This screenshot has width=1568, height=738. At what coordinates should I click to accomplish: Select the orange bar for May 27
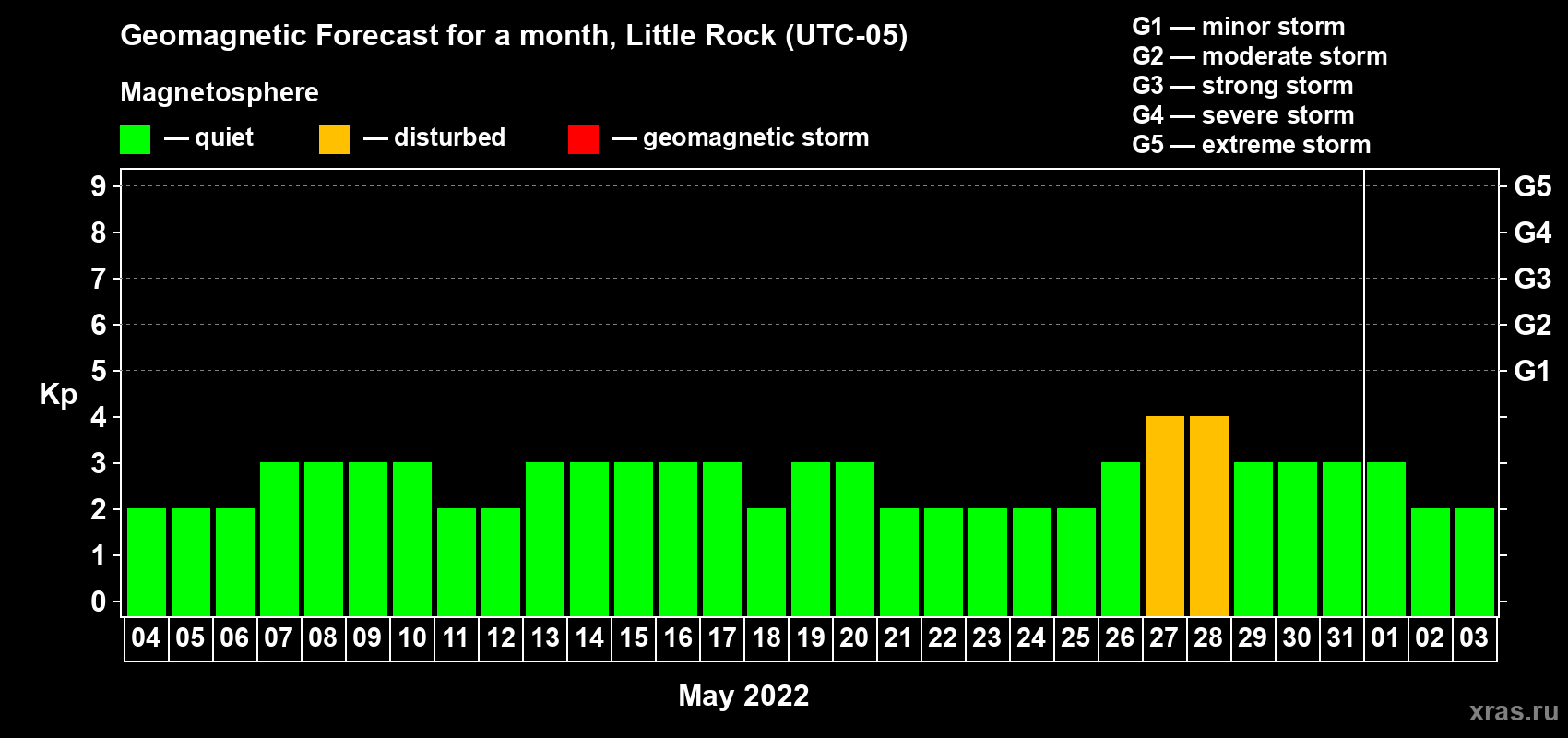coord(1165,516)
